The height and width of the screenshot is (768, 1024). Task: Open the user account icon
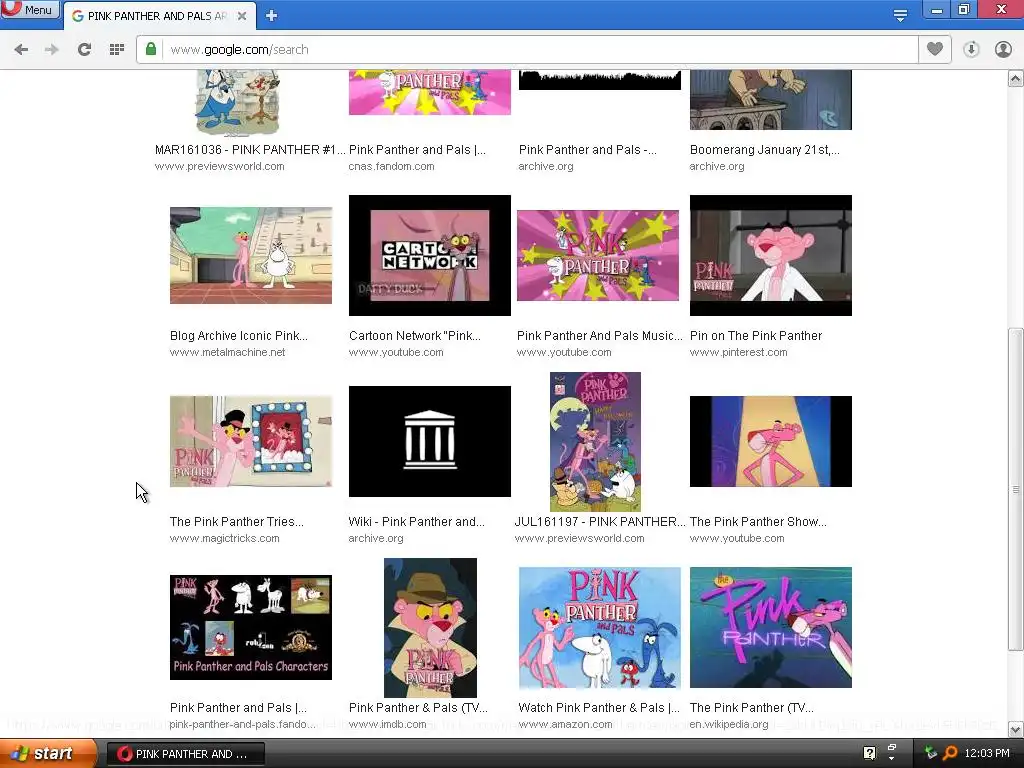[x=1003, y=50]
